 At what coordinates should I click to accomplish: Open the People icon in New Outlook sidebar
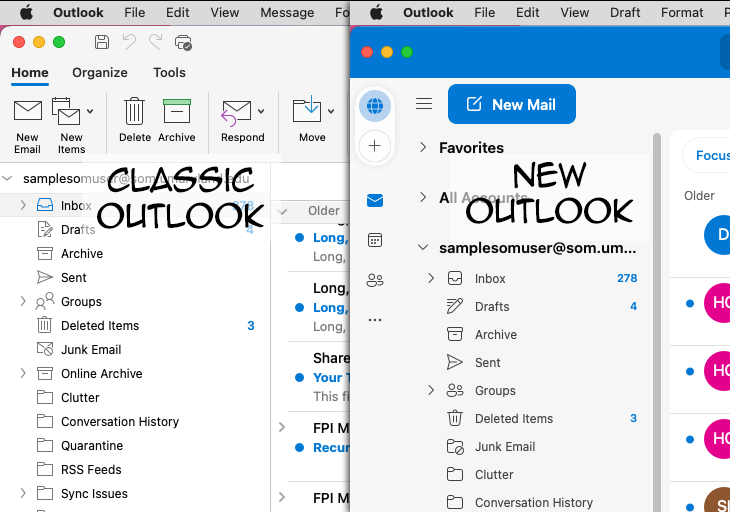point(375,280)
